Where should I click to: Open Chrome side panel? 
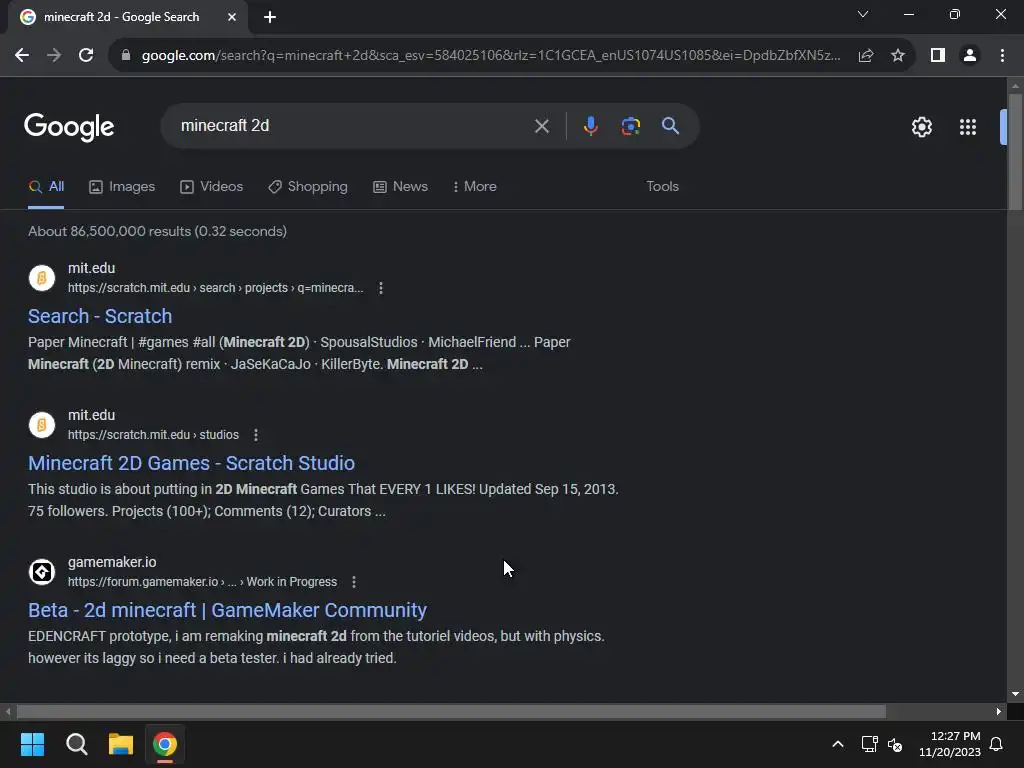(938, 56)
